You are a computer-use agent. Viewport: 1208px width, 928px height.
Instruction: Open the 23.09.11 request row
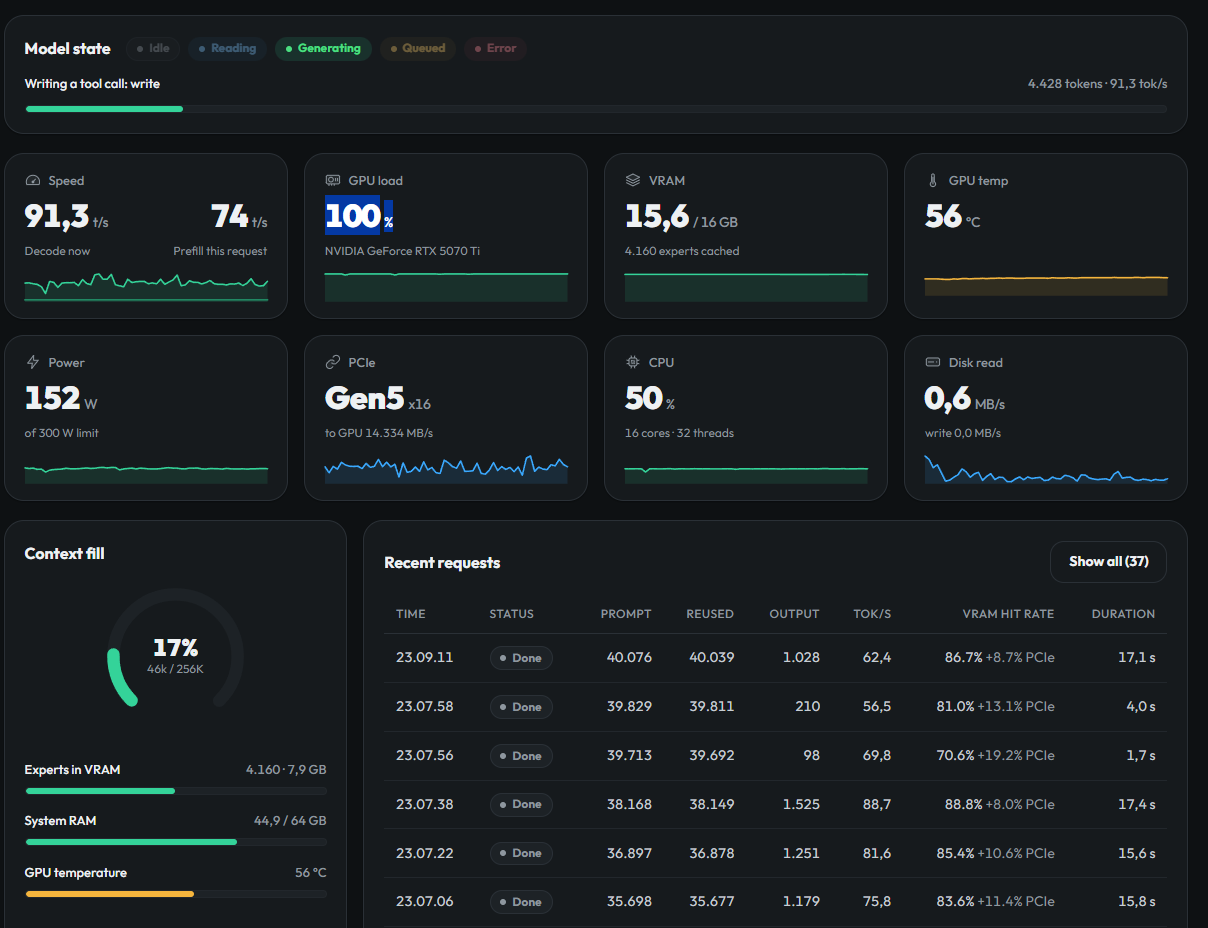point(775,658)
